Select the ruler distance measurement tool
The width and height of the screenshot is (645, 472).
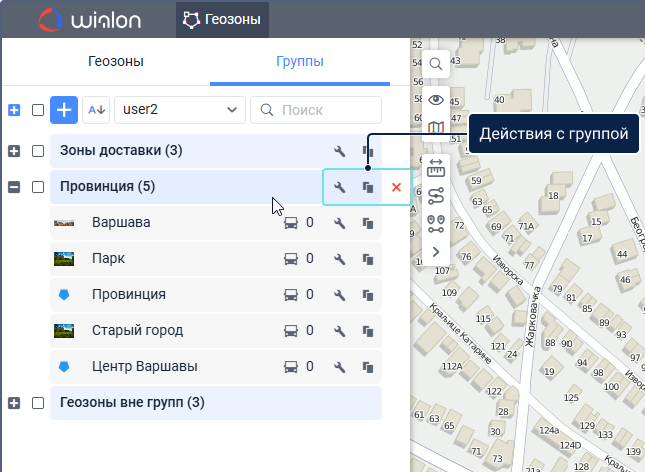(436, 166)
